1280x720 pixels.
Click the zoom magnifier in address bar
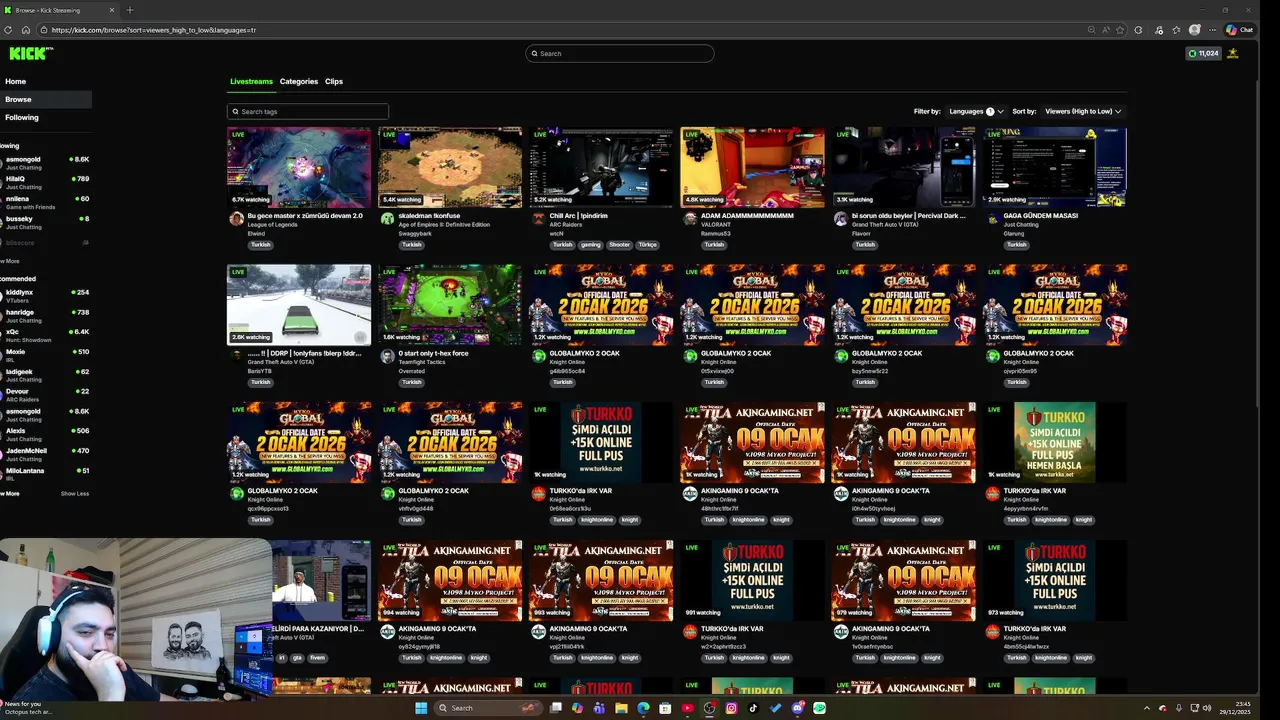[x=1092, y=30]
